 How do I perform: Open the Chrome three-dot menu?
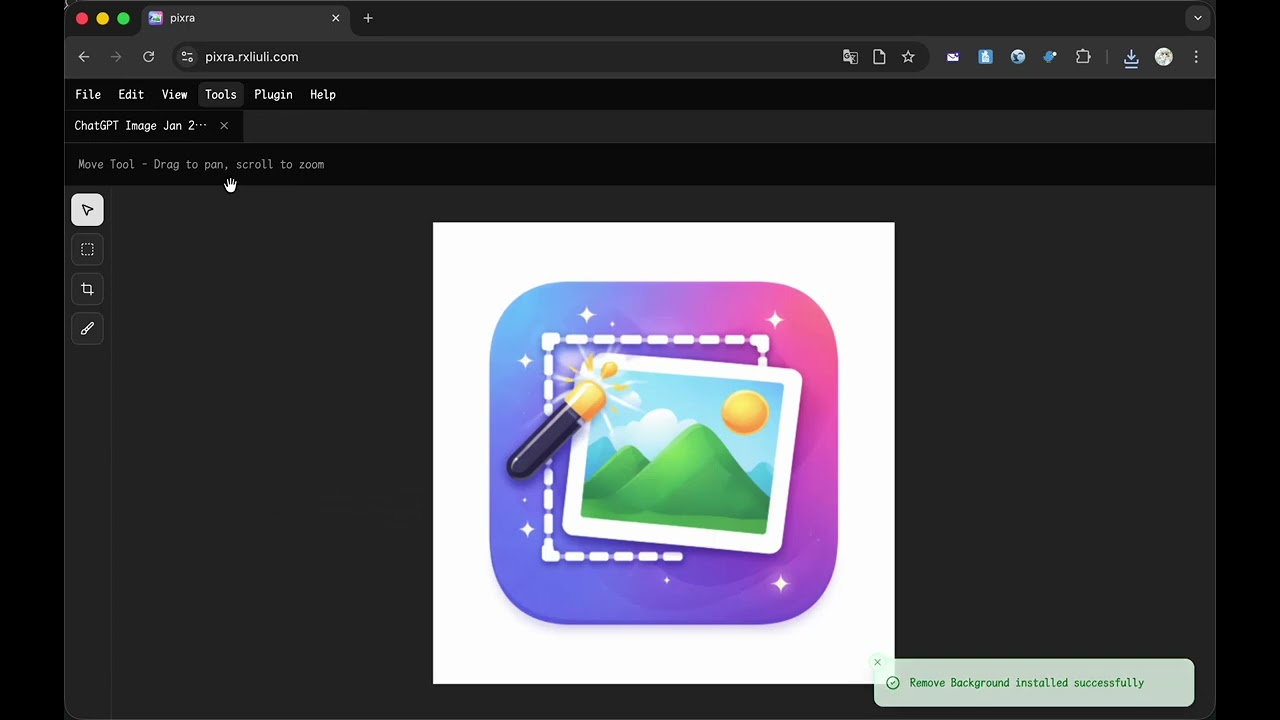click(x=1196, y=57)
